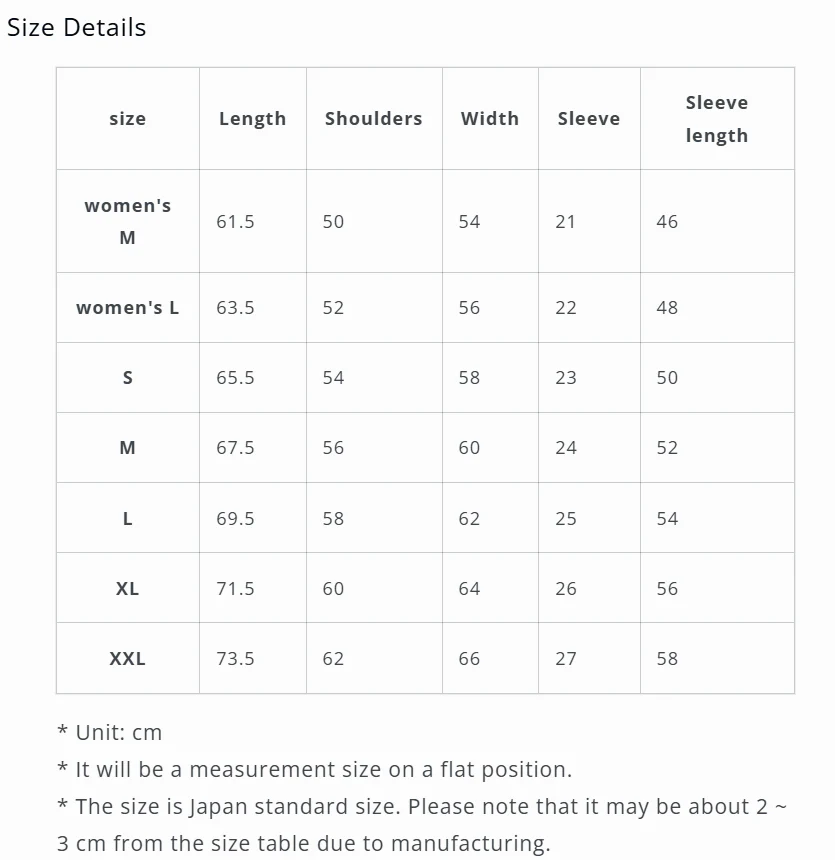Select shoulders value 56 in M row

[x=333, y=448]
